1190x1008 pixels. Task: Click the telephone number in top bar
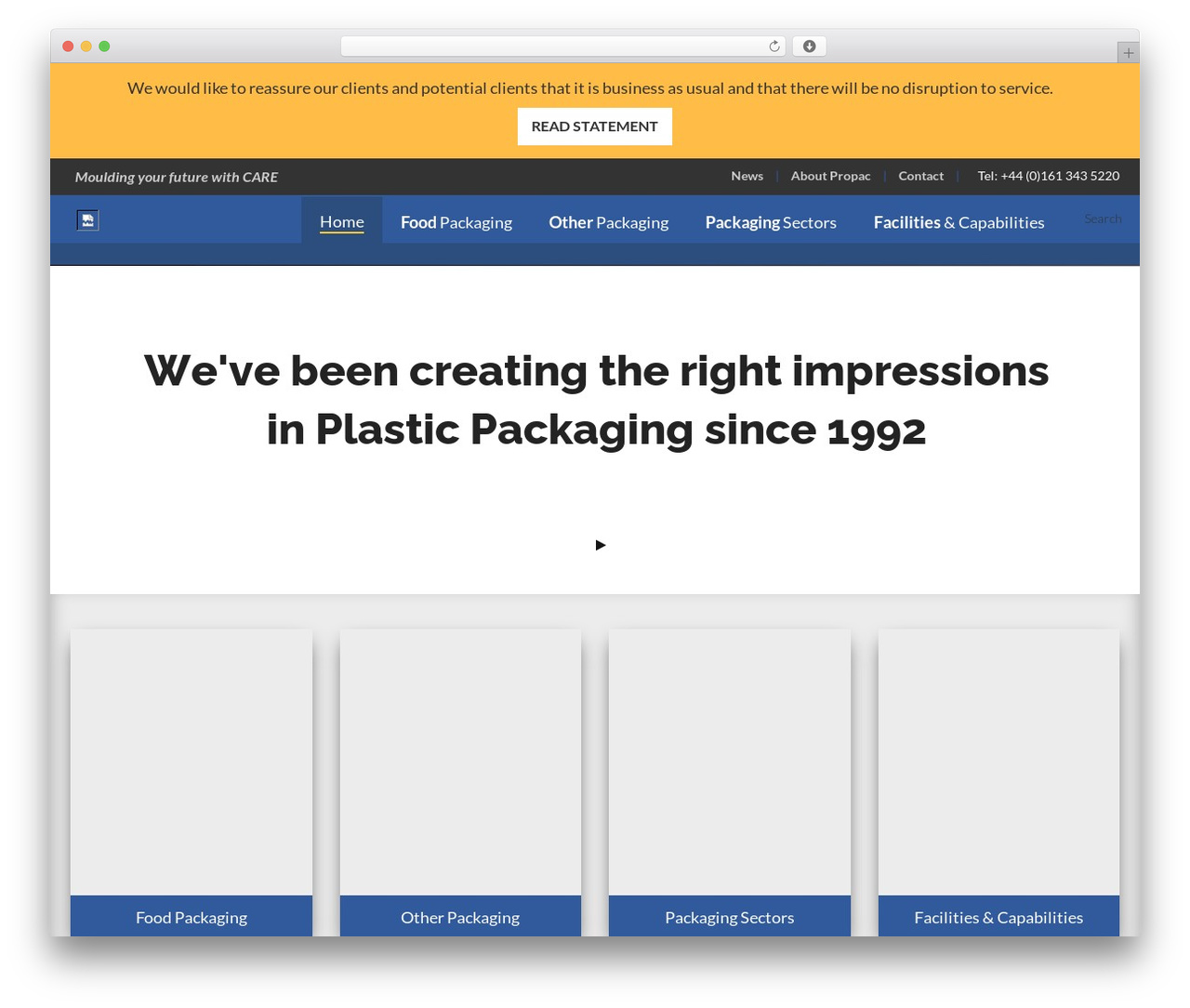pos(1049,176)
